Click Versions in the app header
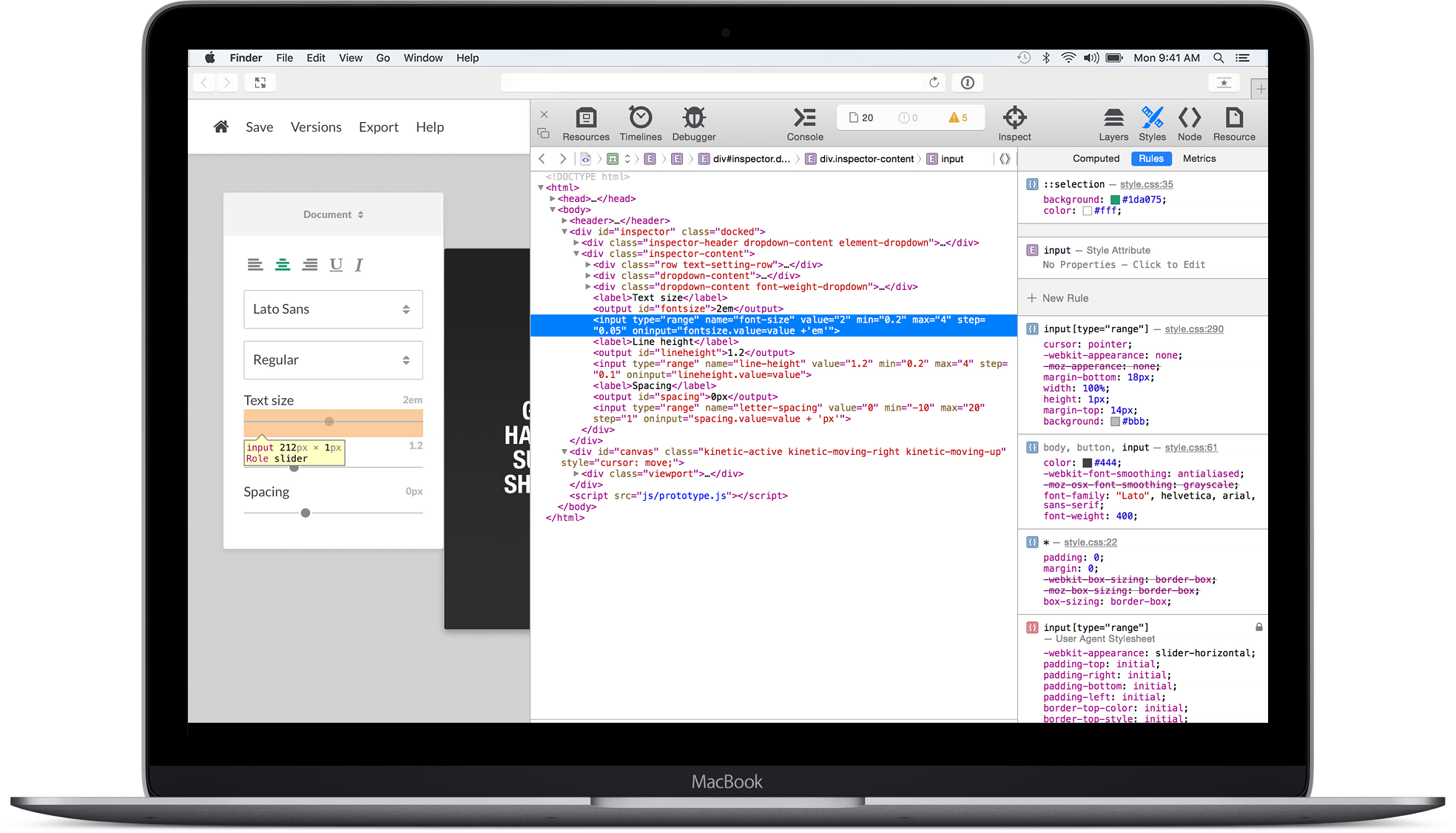Viewport: 1456px width, 833px height. point(316,127)
